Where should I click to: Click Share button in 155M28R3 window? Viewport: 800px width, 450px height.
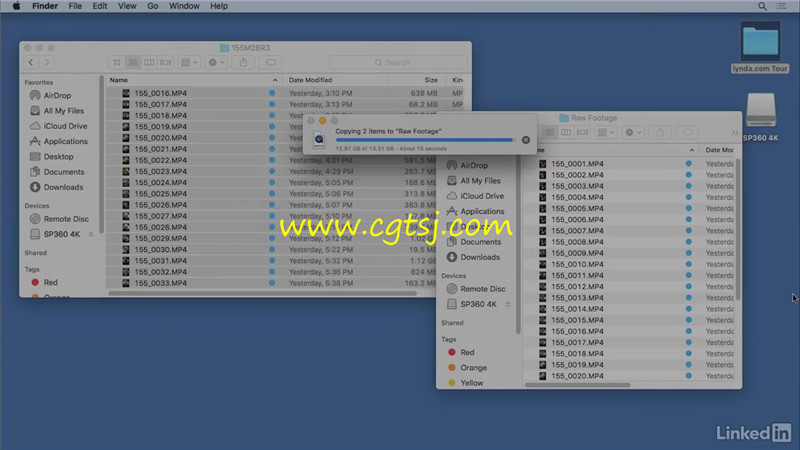click(x=243, y=62)
